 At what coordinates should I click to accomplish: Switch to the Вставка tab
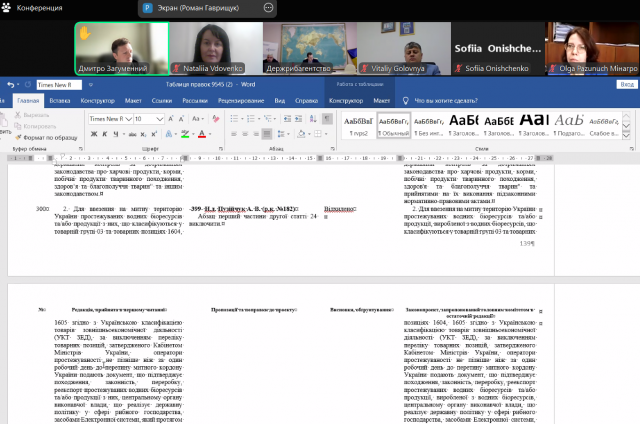pyautogui.click(x=60, y=100)
